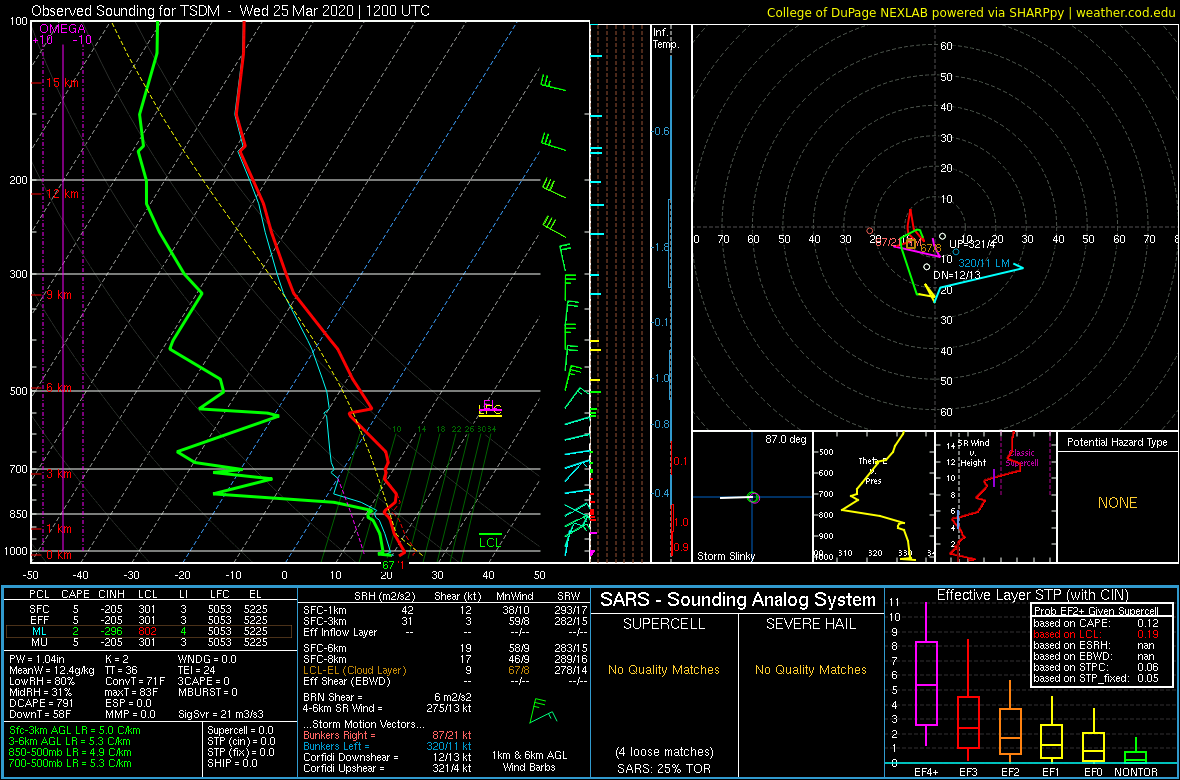Click the magenta OMEGA label

pyautogui.click(x=62, y=29)
